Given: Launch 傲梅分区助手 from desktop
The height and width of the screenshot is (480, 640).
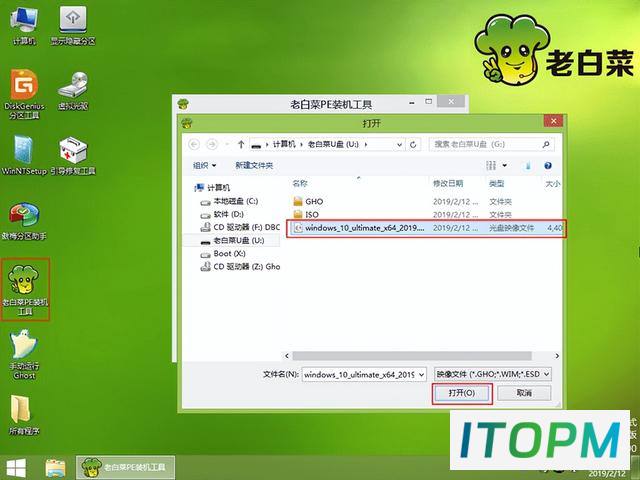Looking at the screenshot, I should point(24,220).
